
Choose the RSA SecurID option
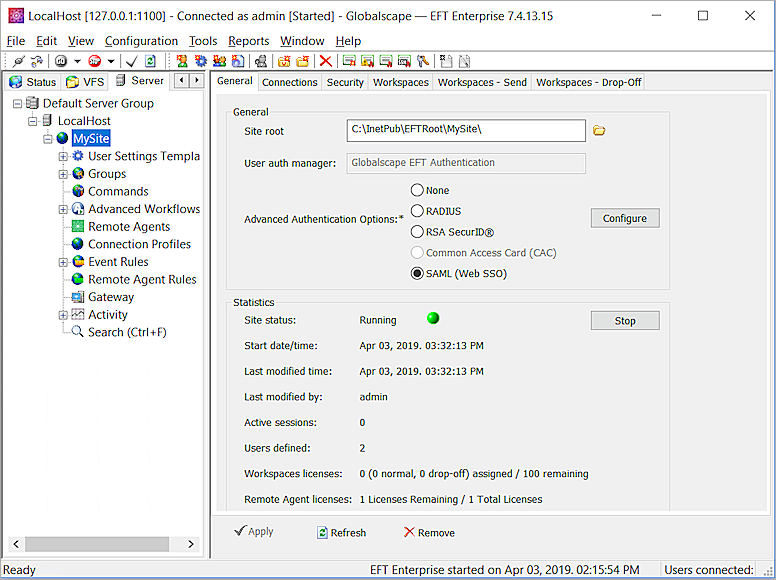(417, 232)
